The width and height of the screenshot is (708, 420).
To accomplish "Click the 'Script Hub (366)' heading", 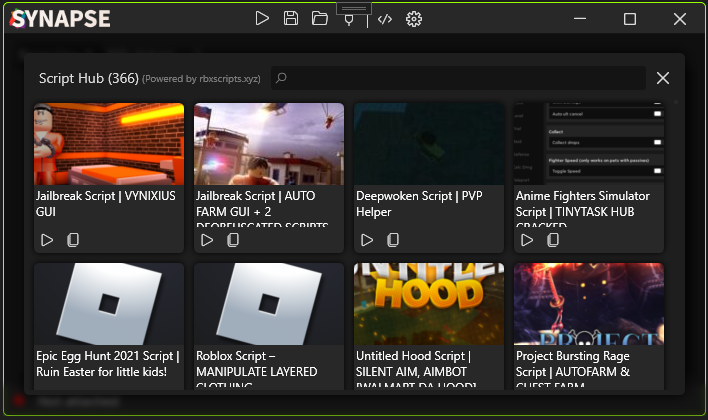I will tap(88, 78).
